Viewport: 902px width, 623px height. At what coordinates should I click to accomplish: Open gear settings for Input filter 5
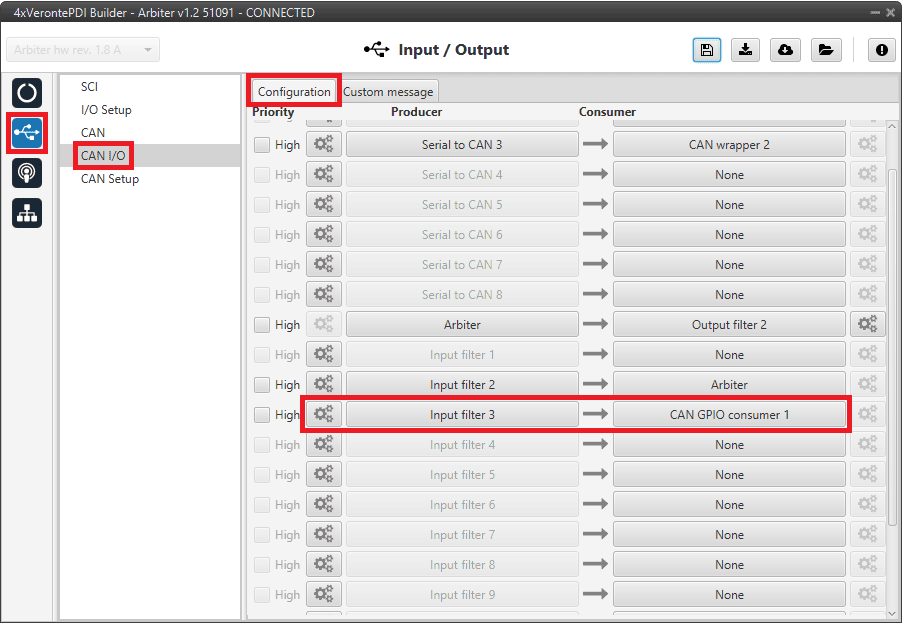324,475
